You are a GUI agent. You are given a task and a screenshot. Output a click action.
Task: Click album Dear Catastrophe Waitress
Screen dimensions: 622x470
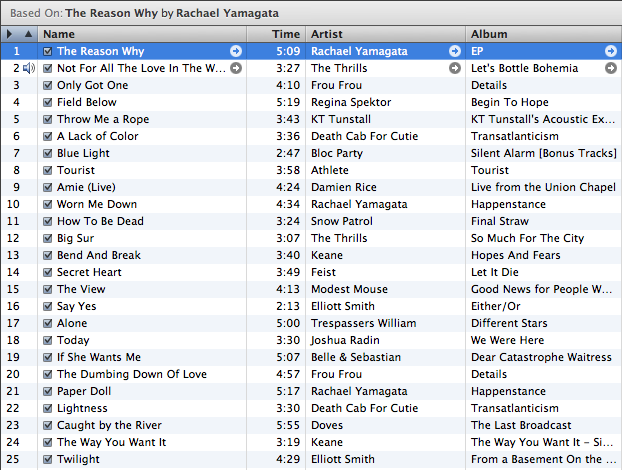541,357
